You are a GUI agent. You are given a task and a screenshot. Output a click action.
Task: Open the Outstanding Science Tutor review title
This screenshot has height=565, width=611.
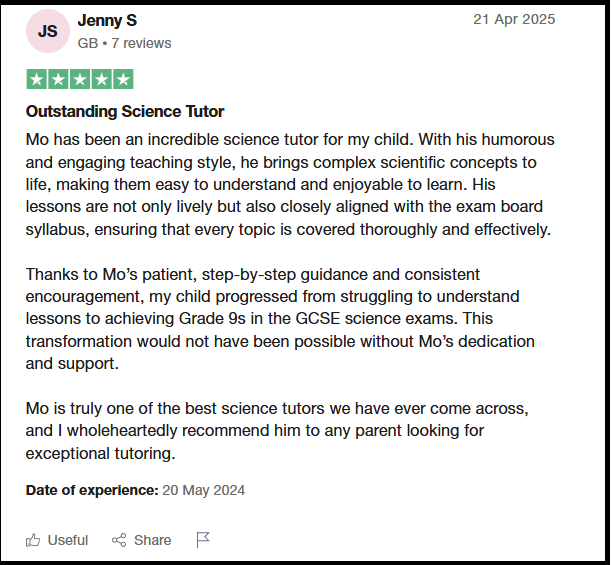coord(125,111)
